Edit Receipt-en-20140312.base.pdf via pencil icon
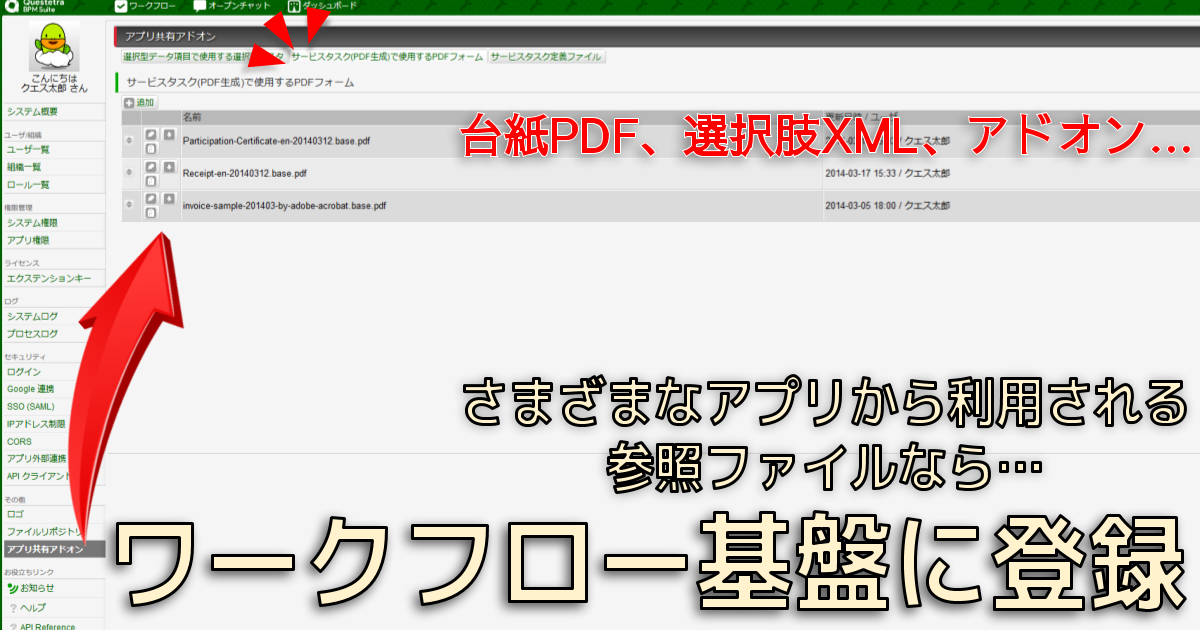Image resolution: width=1200 pixels, height=630 pixels. point(150,167)
